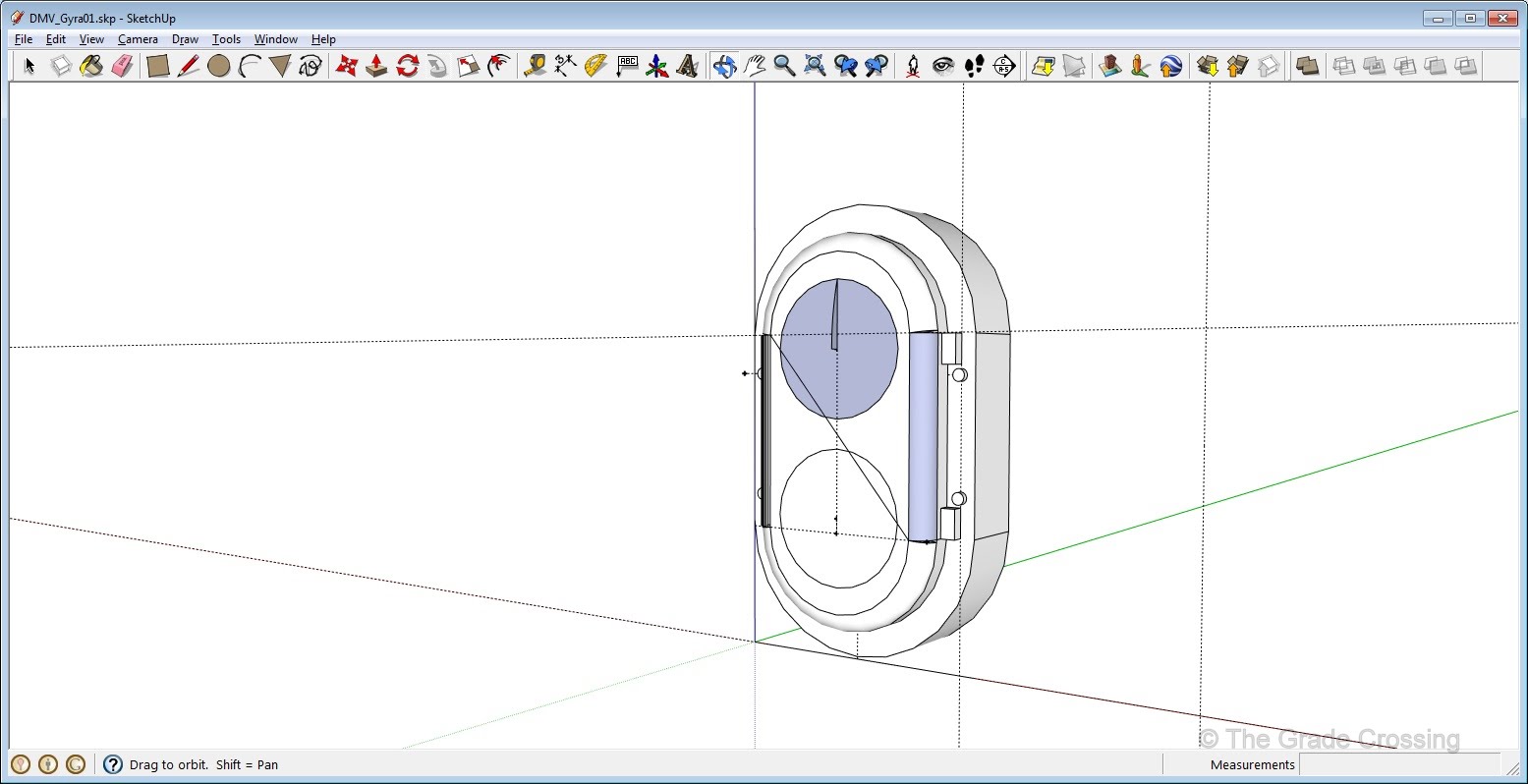Pick the Tape Measure tool

535,66
